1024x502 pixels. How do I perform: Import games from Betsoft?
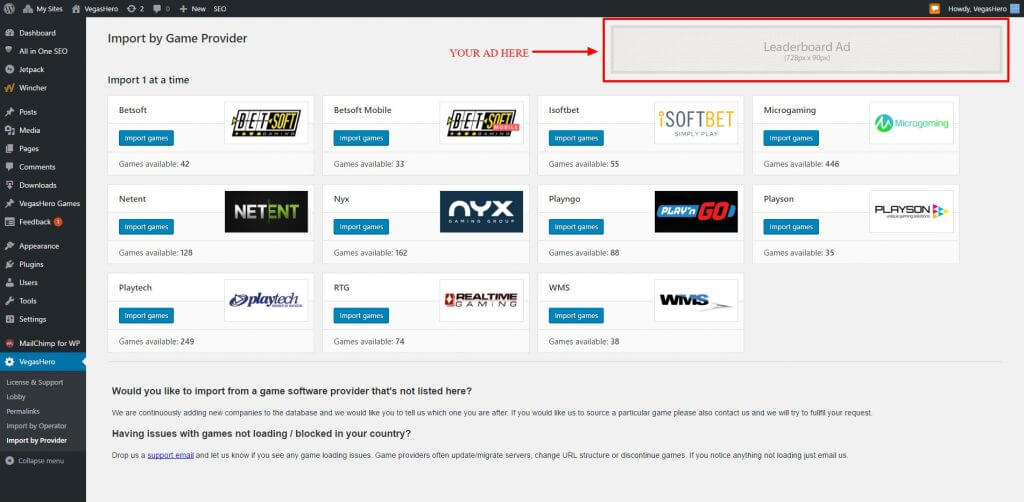tap(146, 138)
